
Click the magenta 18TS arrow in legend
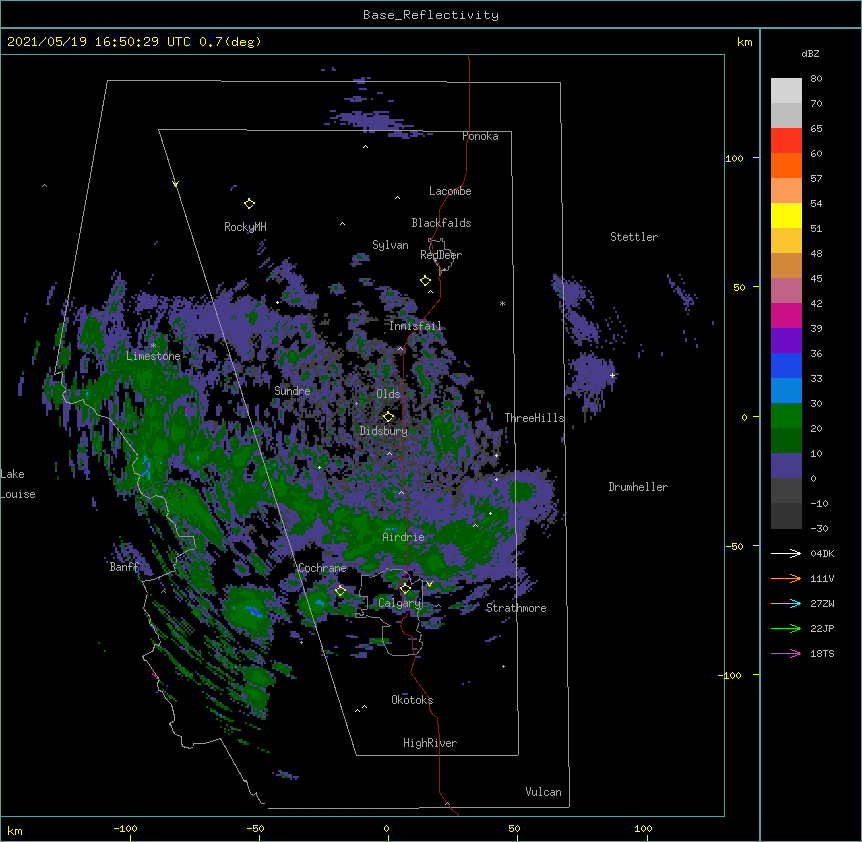coord(786,653)
